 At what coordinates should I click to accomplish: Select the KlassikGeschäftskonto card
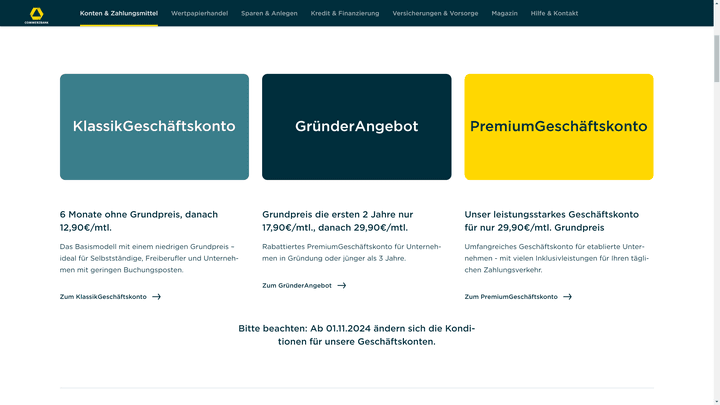pyautogui.click(x=154, y=127)
